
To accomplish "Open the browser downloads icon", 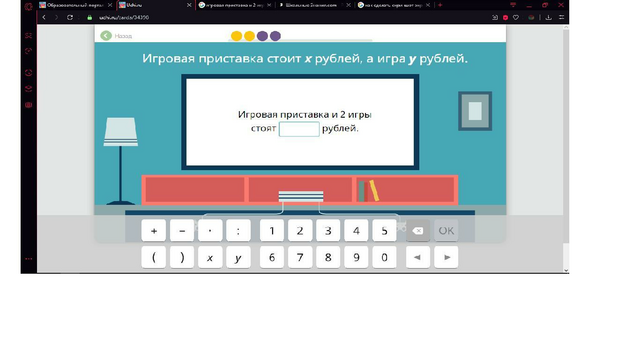I will click(x=549, y=18).
